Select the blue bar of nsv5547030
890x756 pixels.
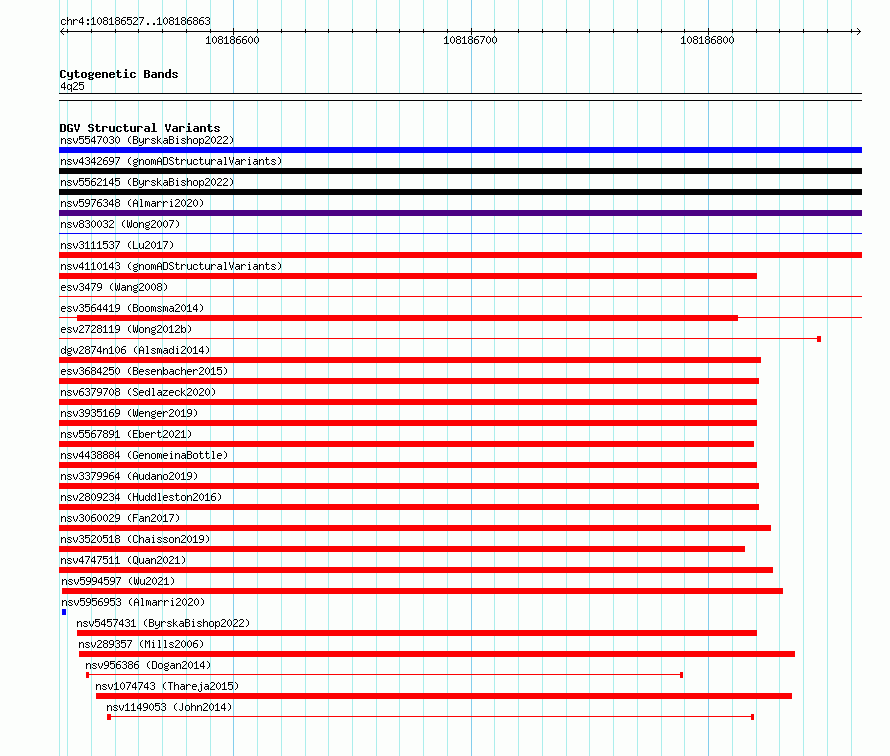tap(460, 150)
